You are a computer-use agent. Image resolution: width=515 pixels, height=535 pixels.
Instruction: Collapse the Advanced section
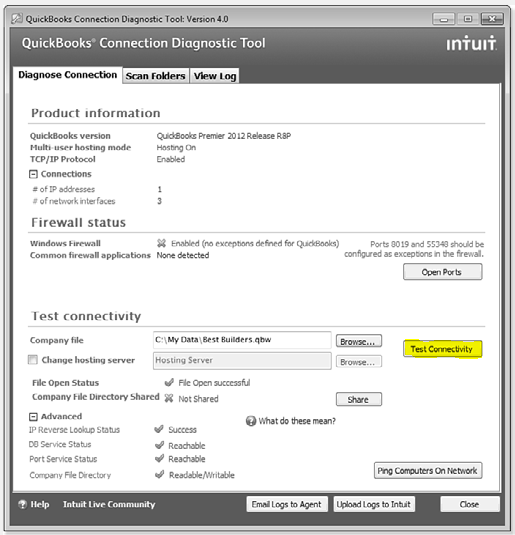point(33,417)
